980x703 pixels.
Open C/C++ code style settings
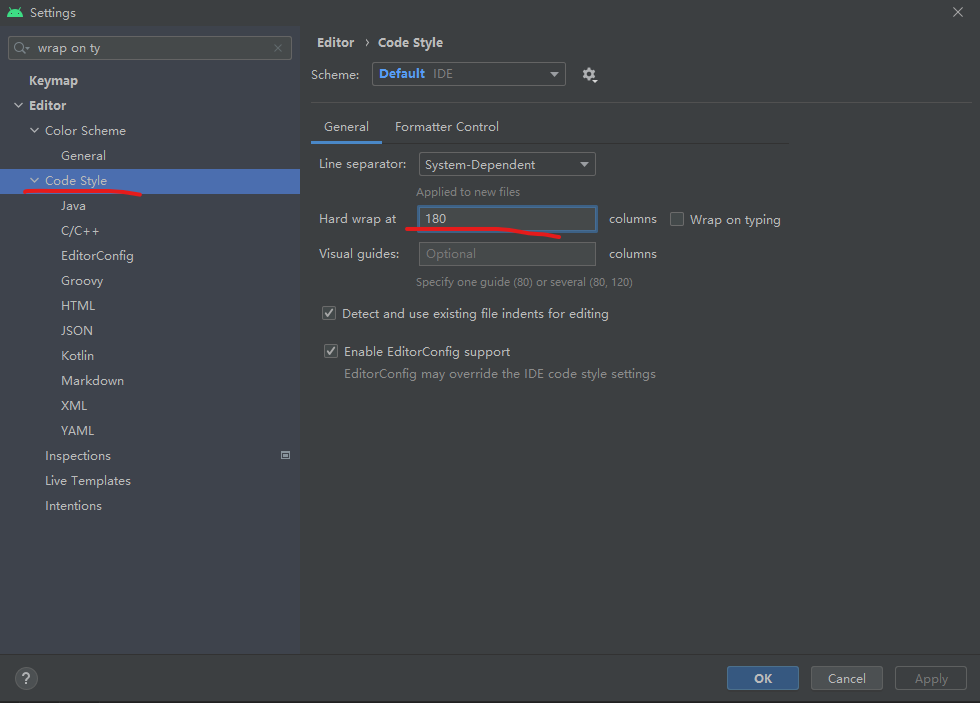click(80, 231)
